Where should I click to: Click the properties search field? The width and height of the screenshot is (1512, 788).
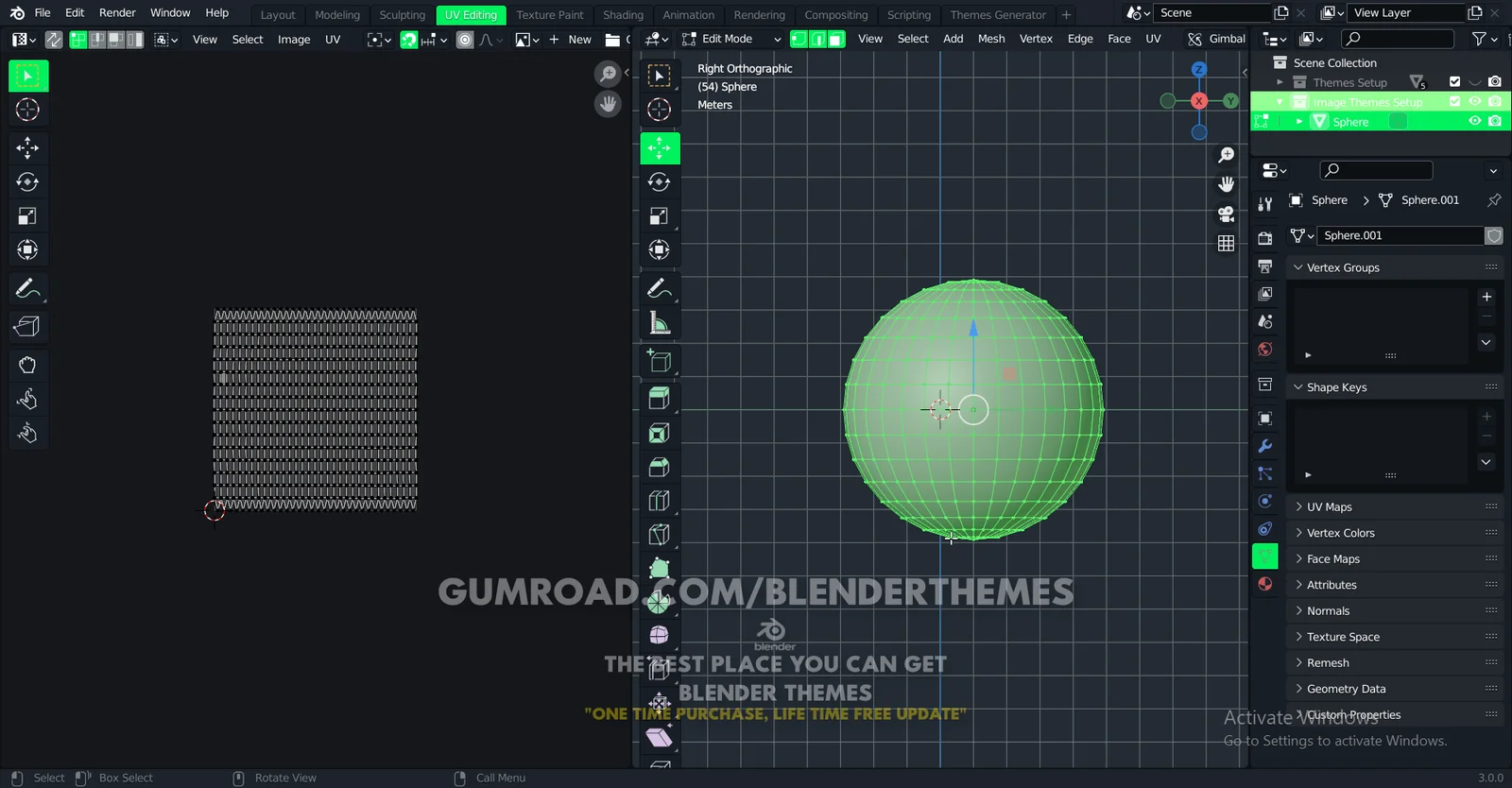click(x=1376, y=170)
